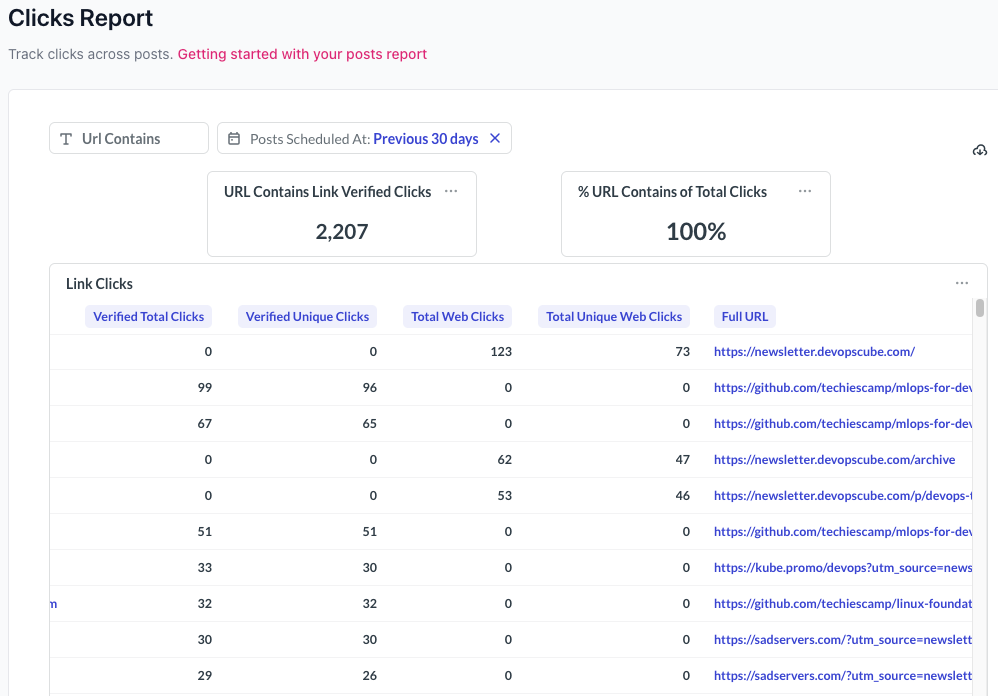The height and width of the screenshot is (696, 998).
Task: Open the Previous 30 days date selector
Action: [x=424, y=138]
